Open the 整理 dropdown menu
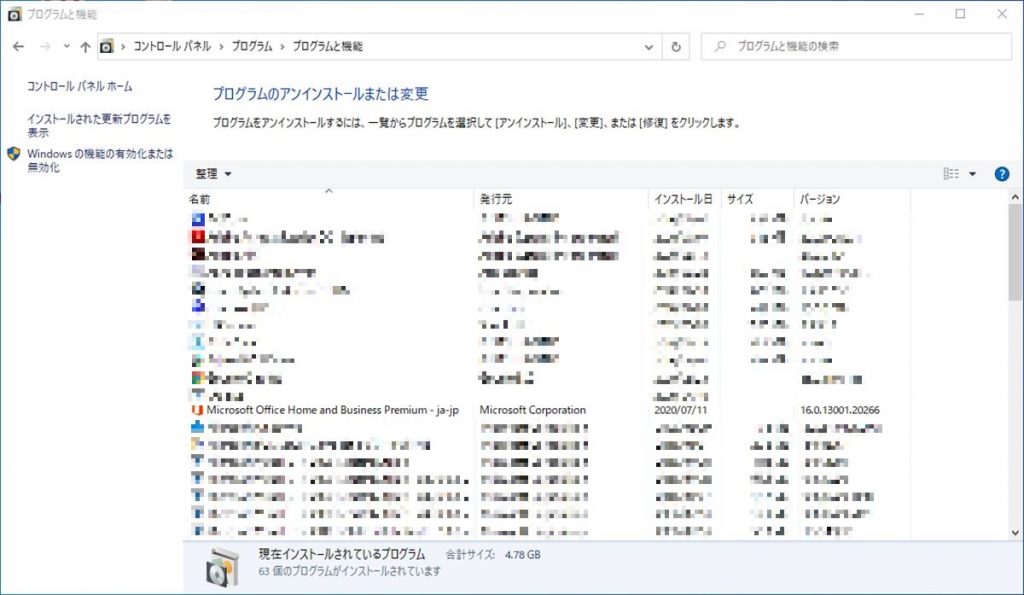The width and height of the screenshot is (1024, 595). tap(214, 174)
